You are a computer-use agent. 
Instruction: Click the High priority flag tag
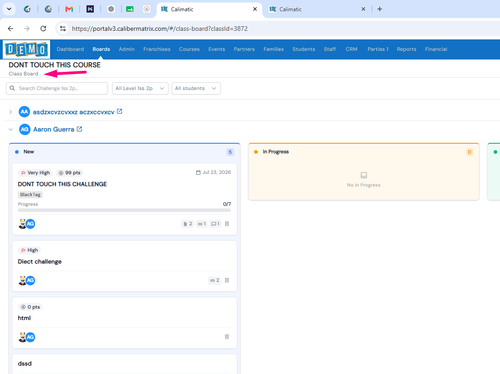coord(29,250)
